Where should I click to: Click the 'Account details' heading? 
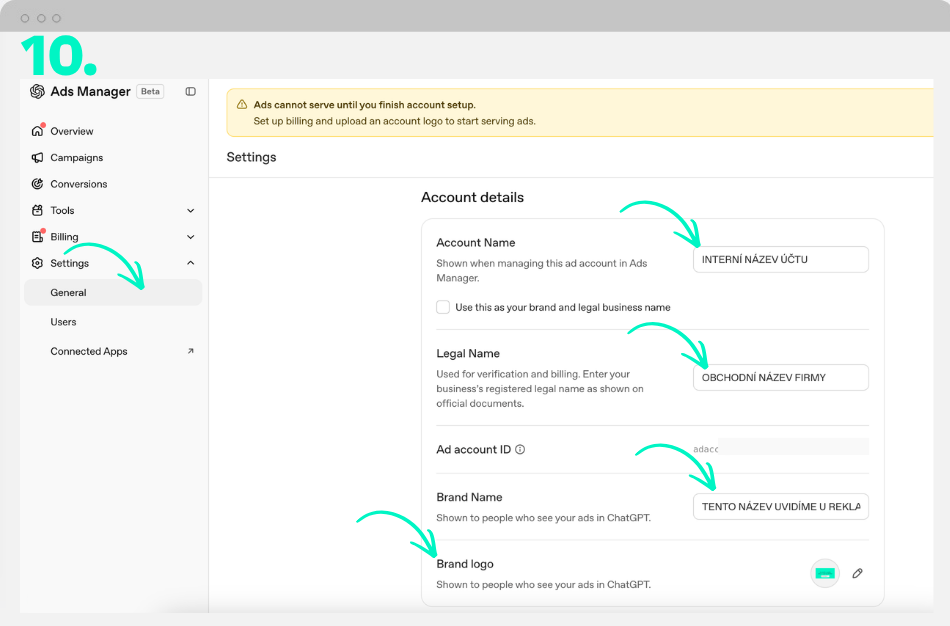pos(473,198)
